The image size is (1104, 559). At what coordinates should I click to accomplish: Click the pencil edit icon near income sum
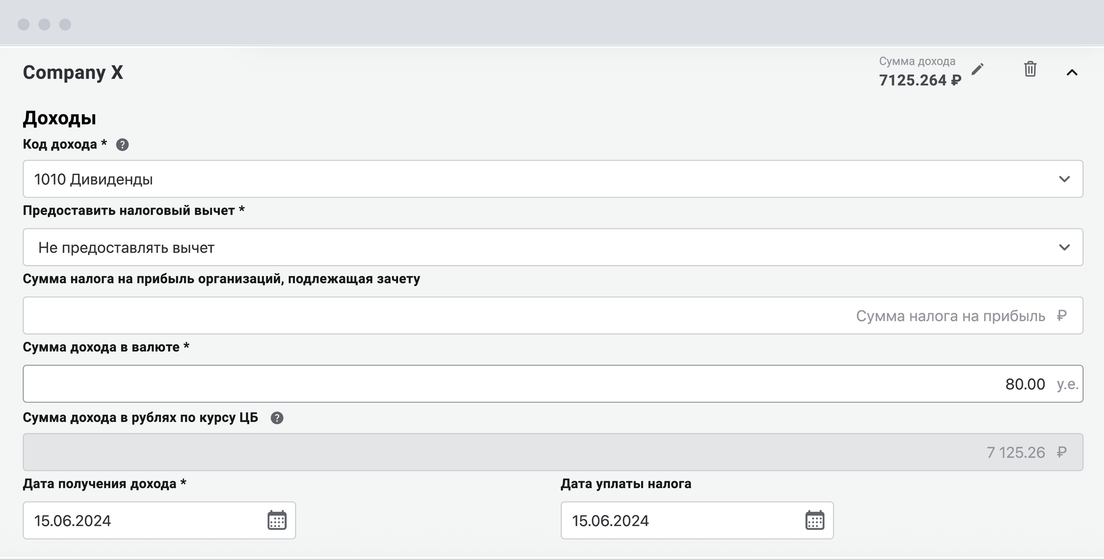977,69
